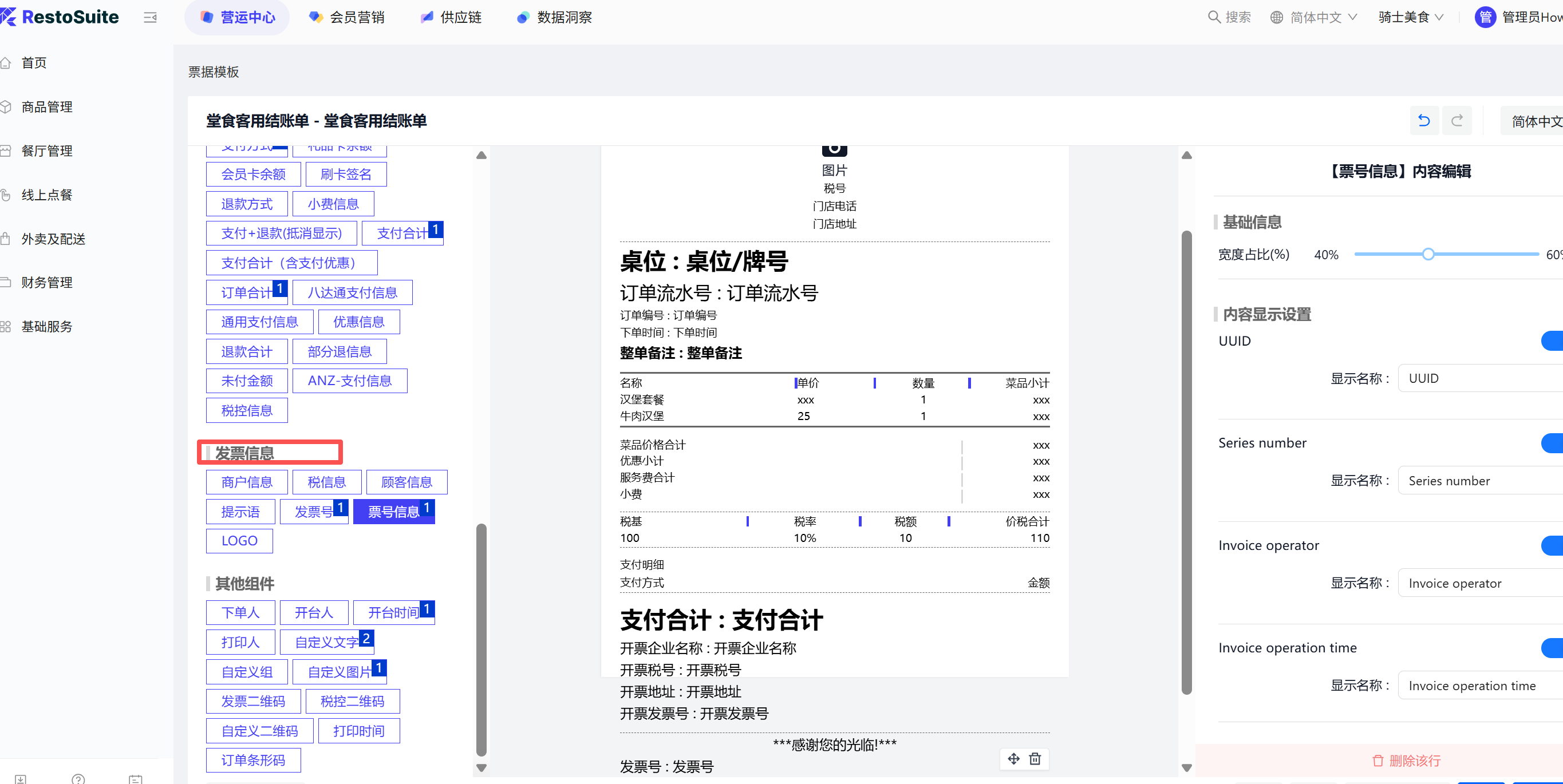Click the Series number display name field
Screen dimensions: 1563x784
tap(1481, 481)
